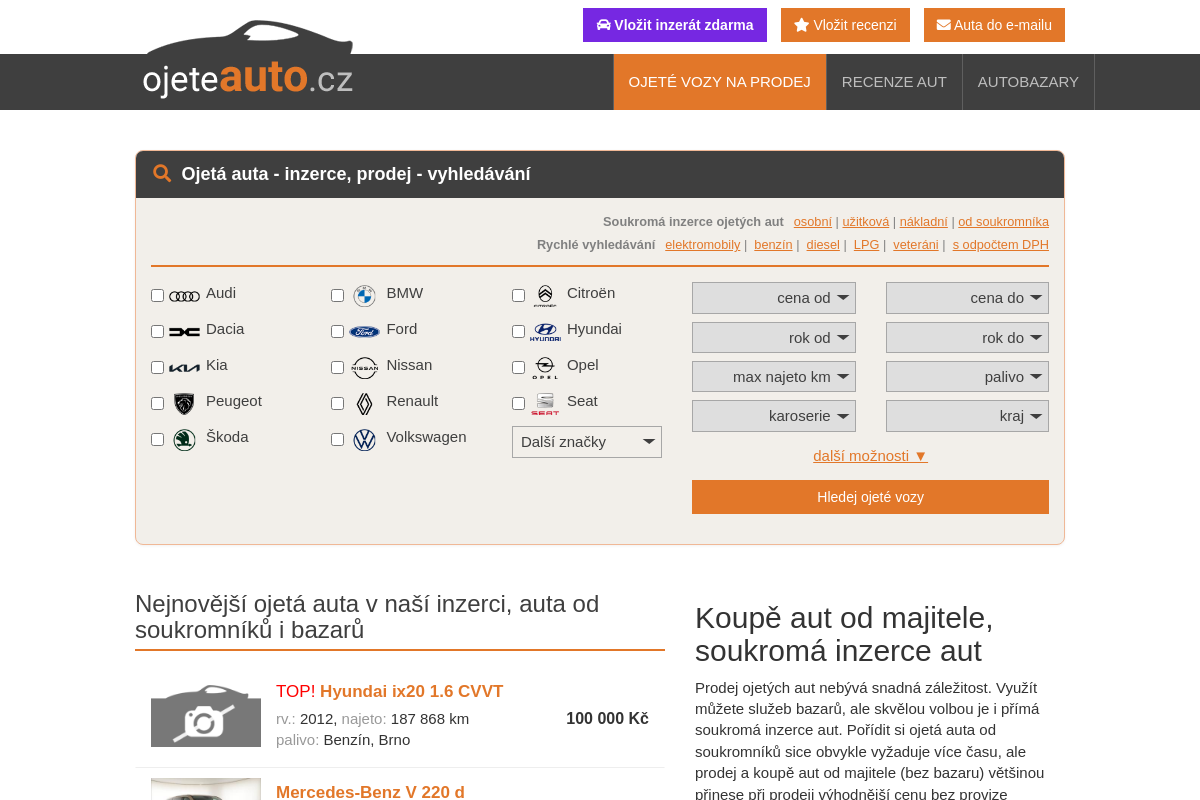The image size is (1200, 800).
Task: Expand the 'rok do' dropdown
Action: [967, 338]
